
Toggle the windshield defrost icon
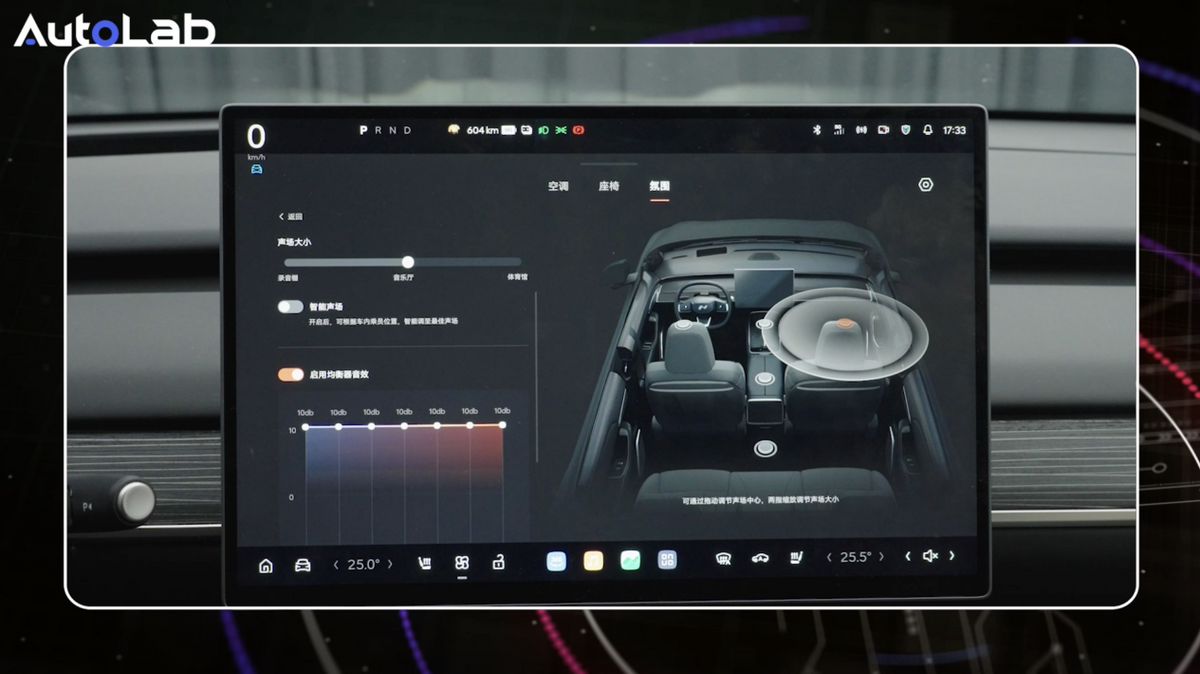[723, 558]
